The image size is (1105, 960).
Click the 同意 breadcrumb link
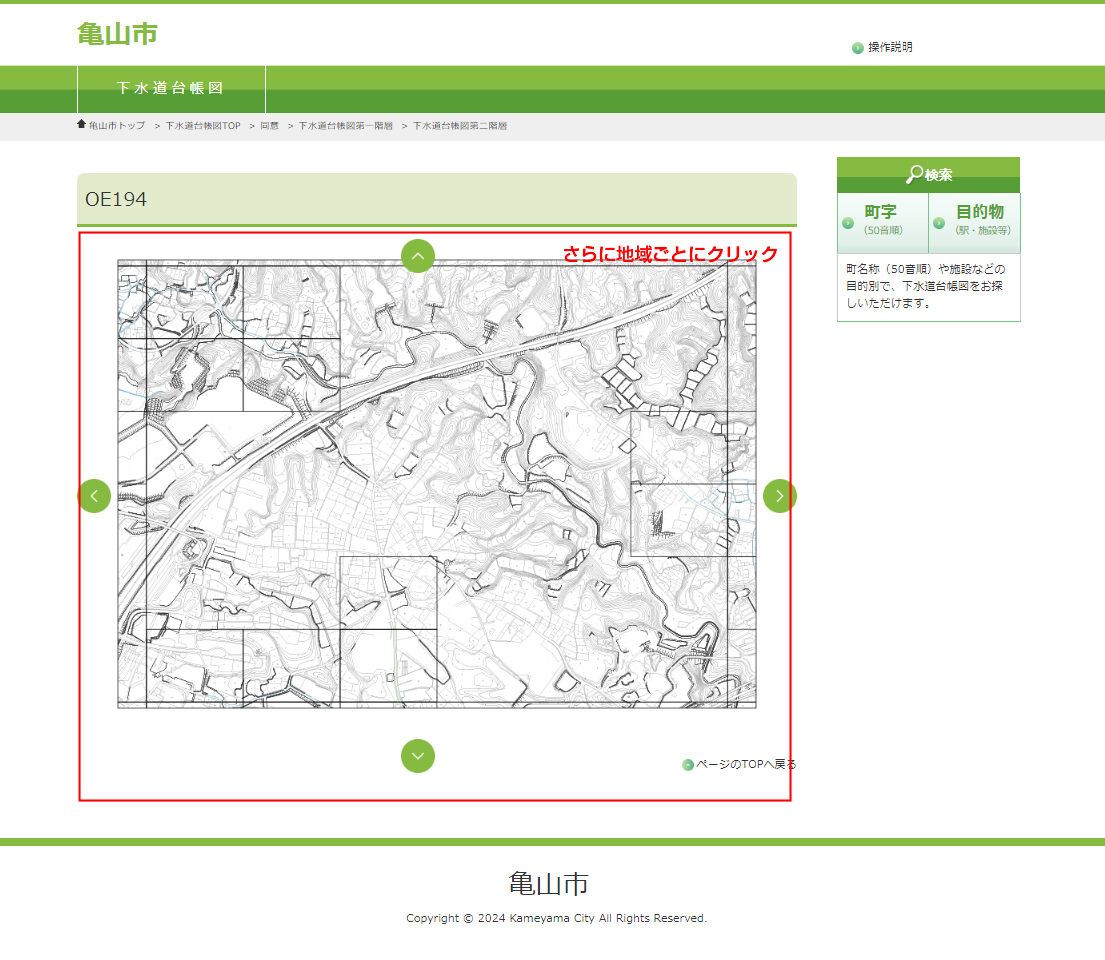[x=269, y=126]
